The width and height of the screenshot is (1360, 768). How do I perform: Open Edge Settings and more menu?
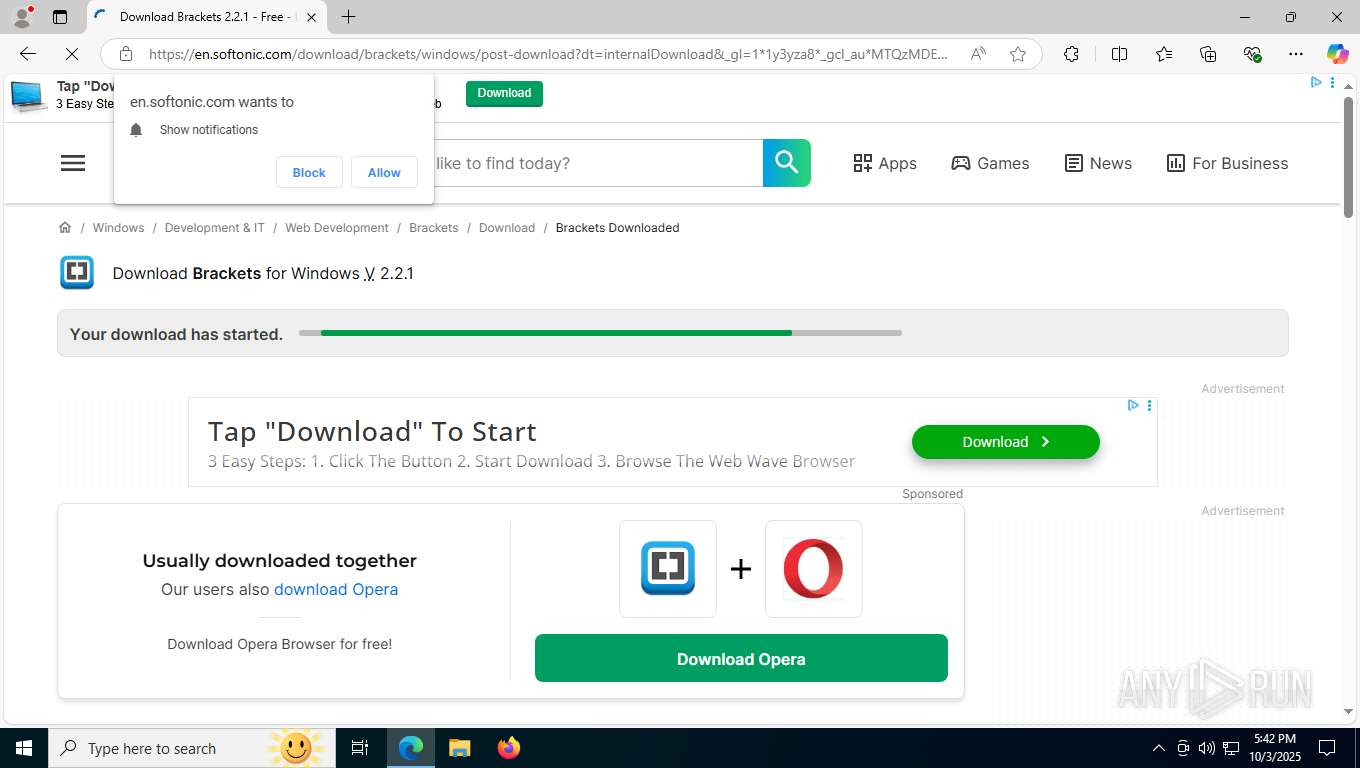1296,54
